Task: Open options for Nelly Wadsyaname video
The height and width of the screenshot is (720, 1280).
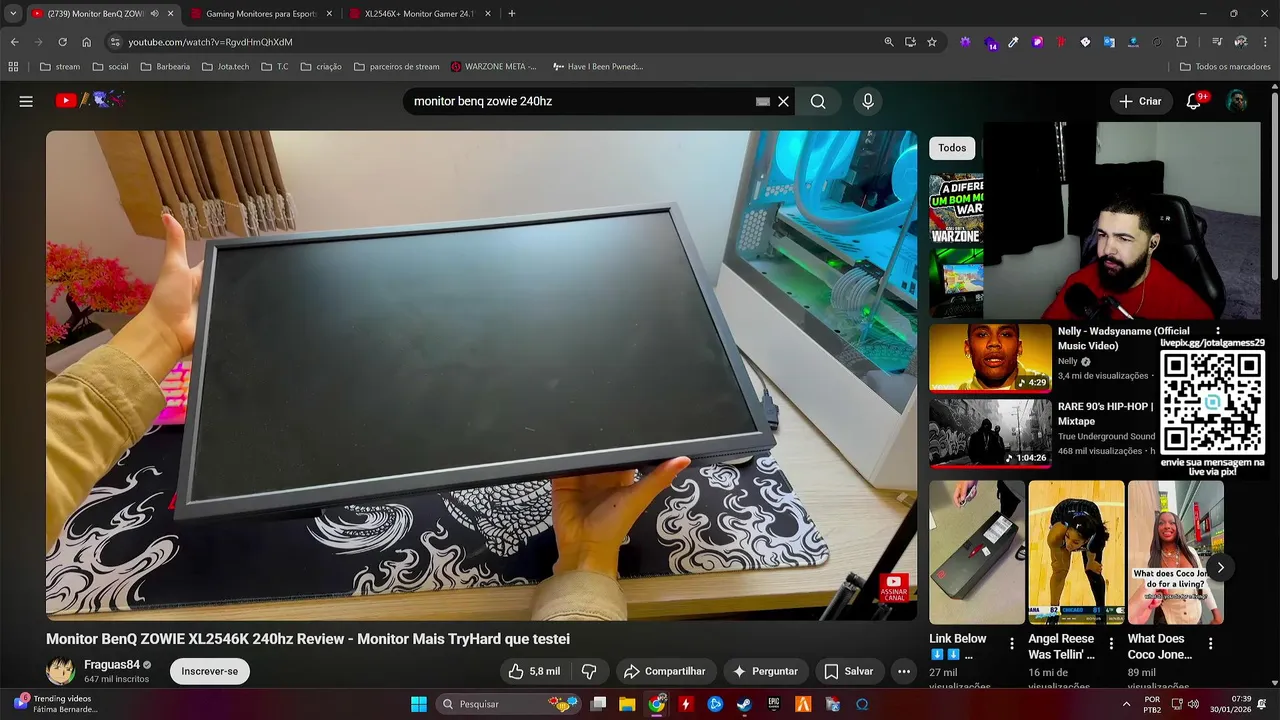Action: pyautogui.click(x=1217, y=331)
